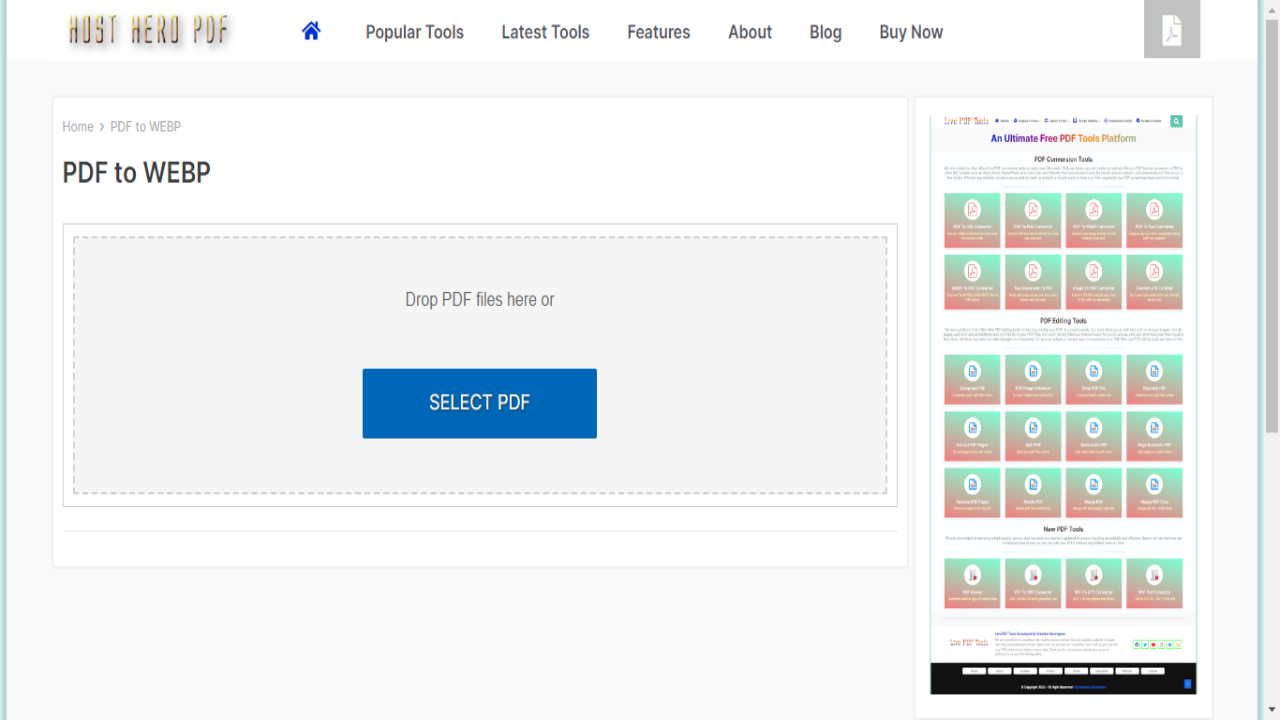
Task: Open the Latest Tools menu
Action: coord(545,32)
